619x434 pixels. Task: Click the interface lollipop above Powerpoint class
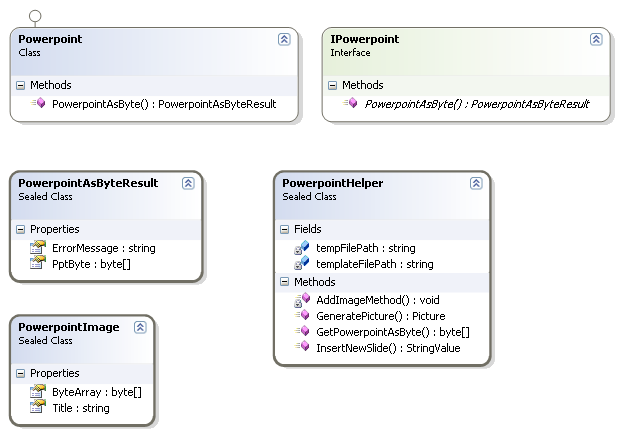point(35,16)
